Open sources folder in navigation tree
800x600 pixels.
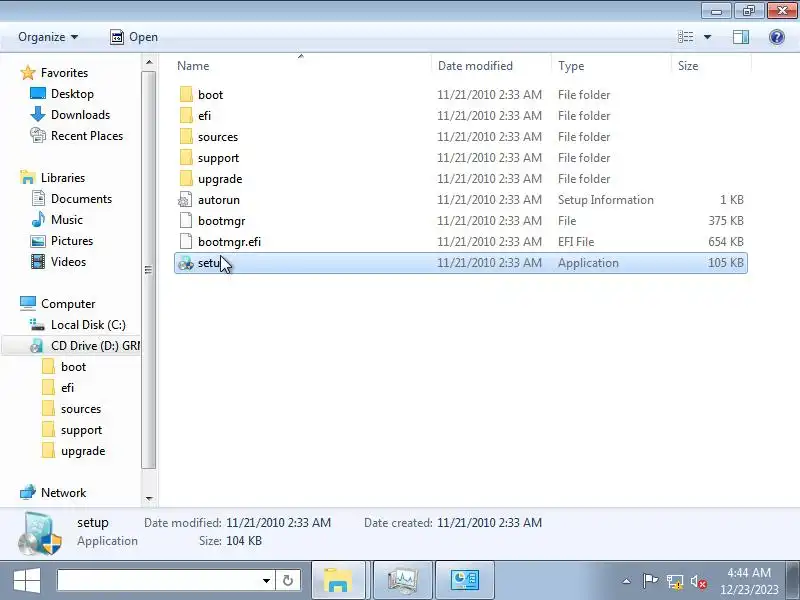coord(71,409)
